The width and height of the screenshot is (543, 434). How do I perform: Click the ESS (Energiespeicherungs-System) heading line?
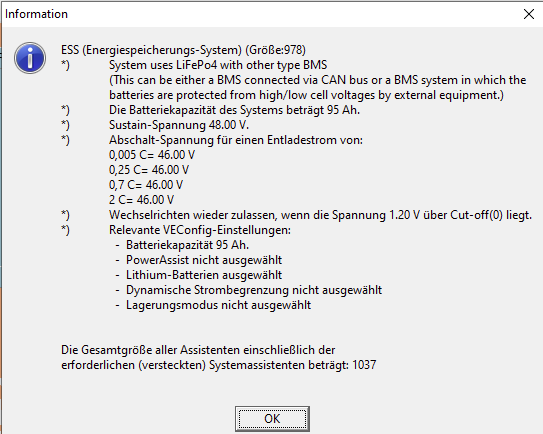(183, 50)
